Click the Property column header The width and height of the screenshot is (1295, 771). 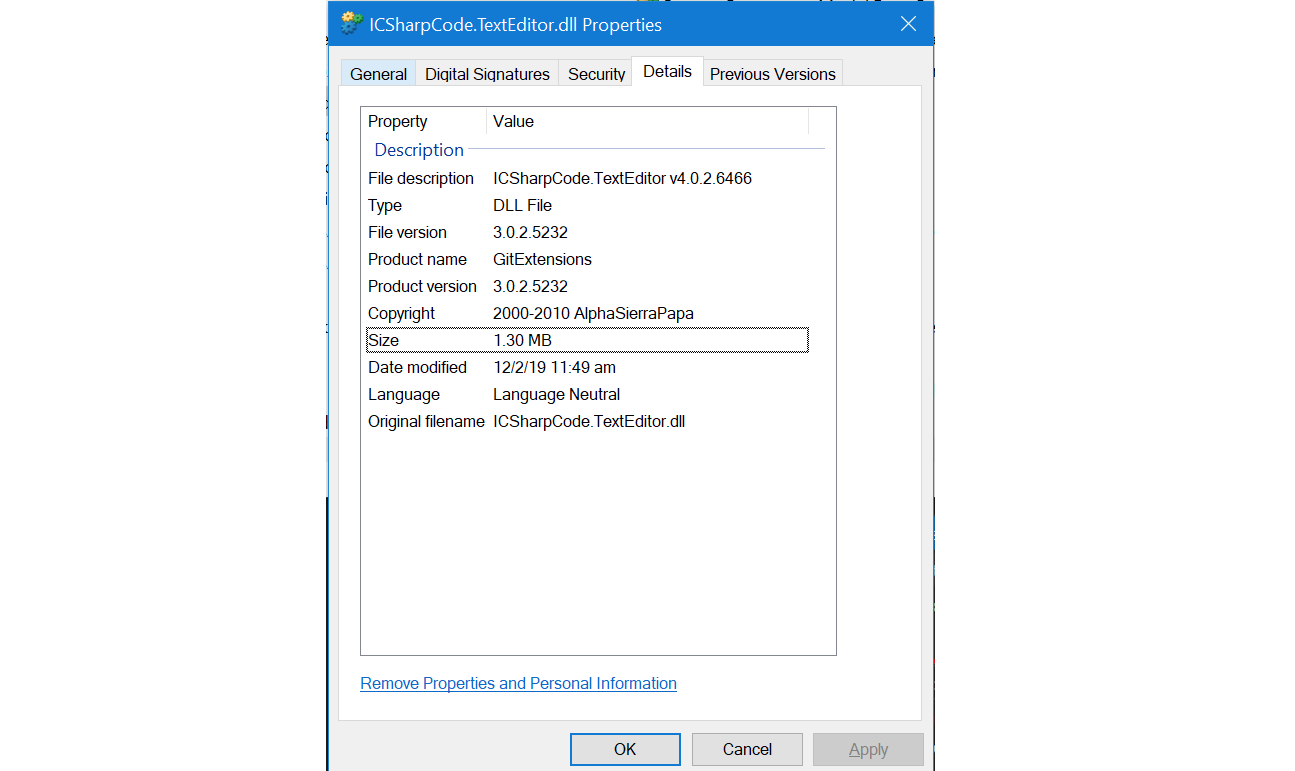click(x=397, y=121)
